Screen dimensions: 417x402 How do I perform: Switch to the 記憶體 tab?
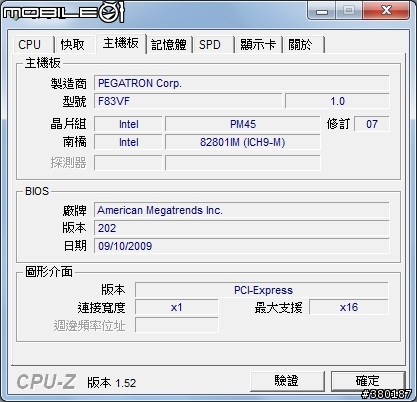pos(169,45)
